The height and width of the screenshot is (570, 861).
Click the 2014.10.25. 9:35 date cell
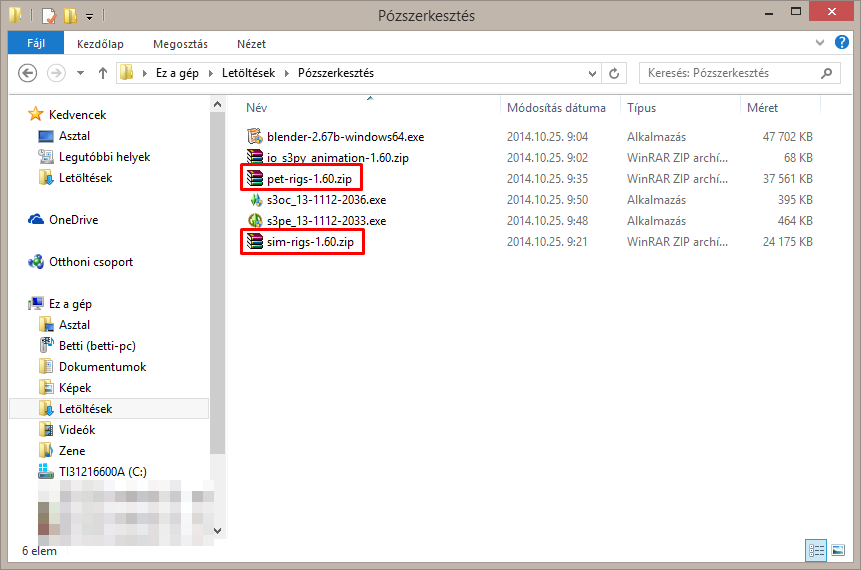pos(547,178)
